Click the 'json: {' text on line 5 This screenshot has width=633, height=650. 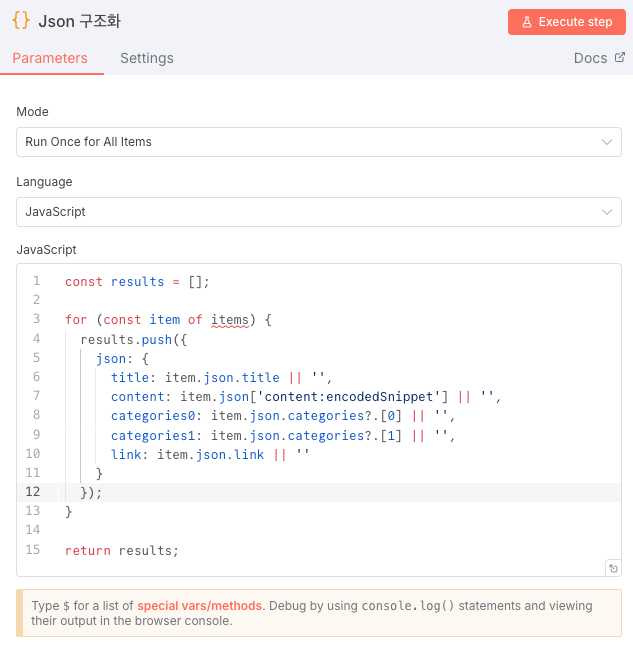[x=122, y=359]
